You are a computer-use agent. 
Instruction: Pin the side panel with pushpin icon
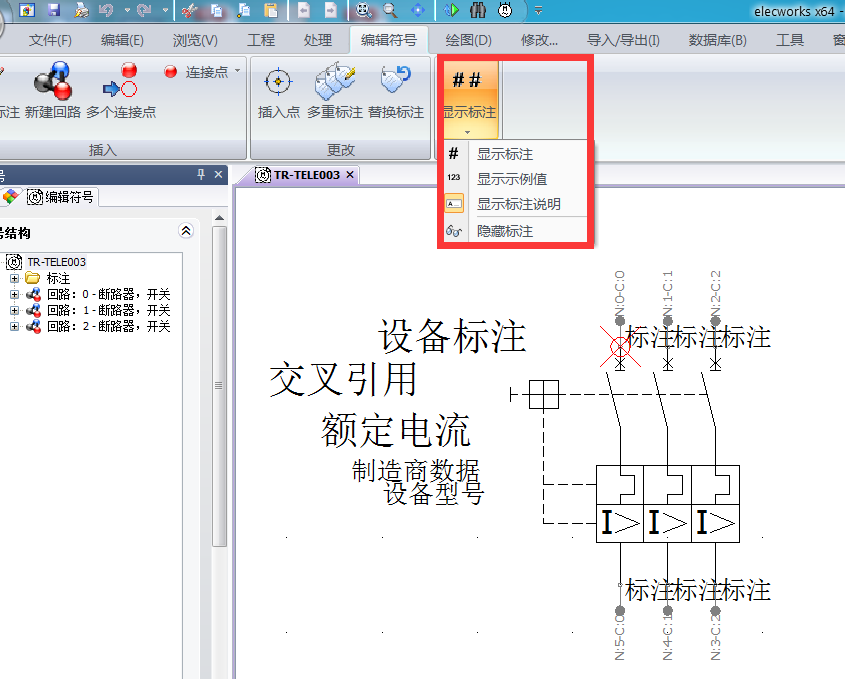[x=201, y=175]
